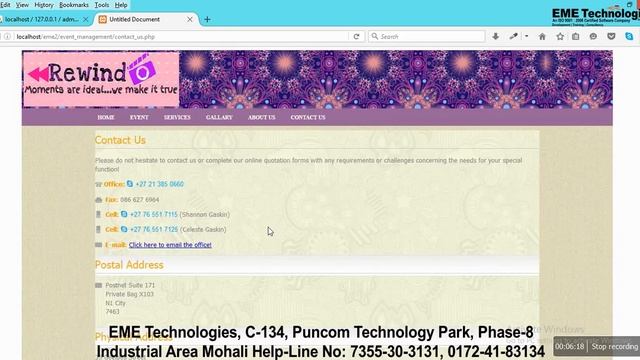The width and height of the screenshot is (640, 360).
Task: Switch to the localhost / 127.0.0.1 tab
Action: 41,19
